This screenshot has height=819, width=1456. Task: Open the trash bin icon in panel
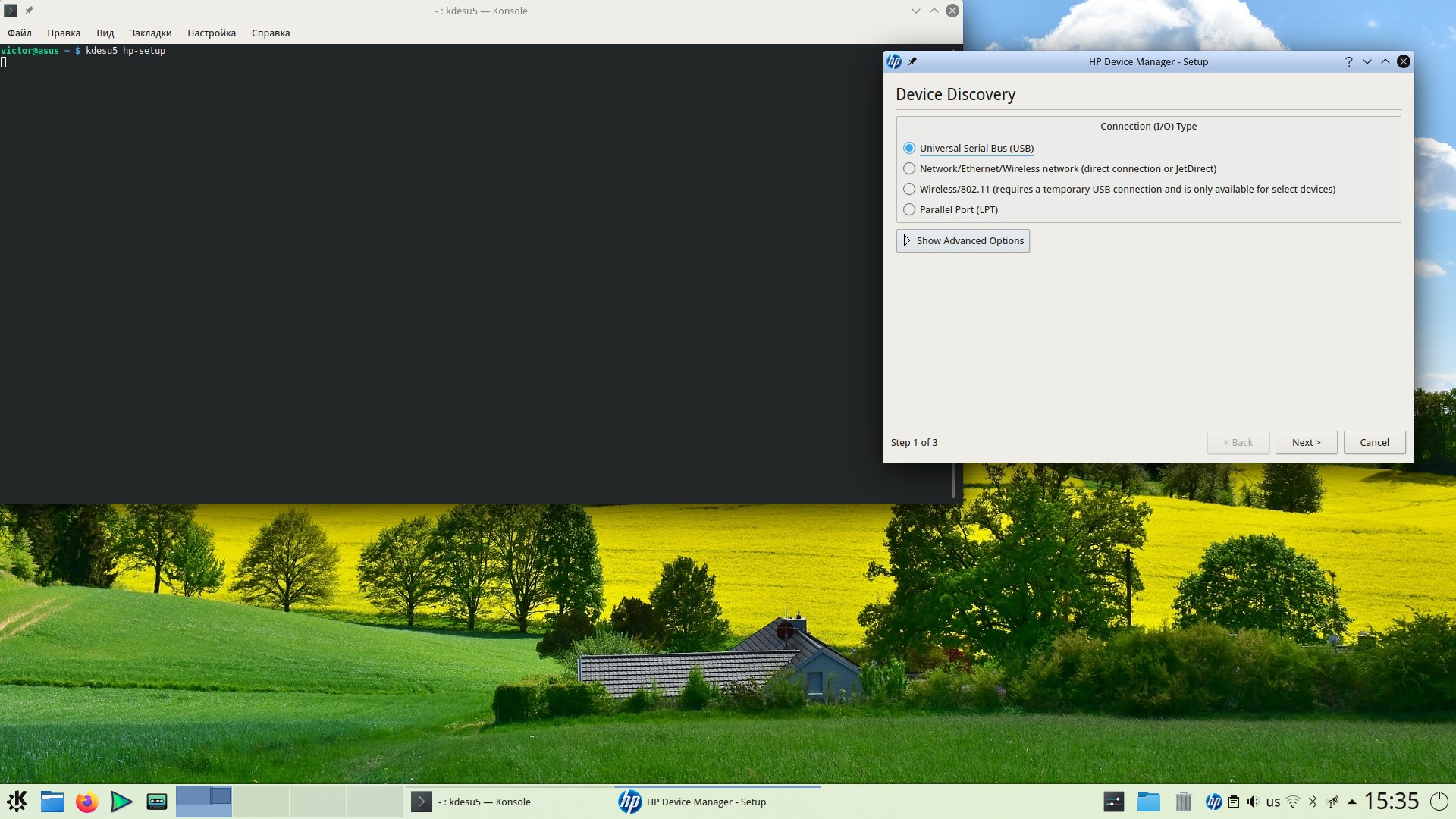coord(1183,802)
